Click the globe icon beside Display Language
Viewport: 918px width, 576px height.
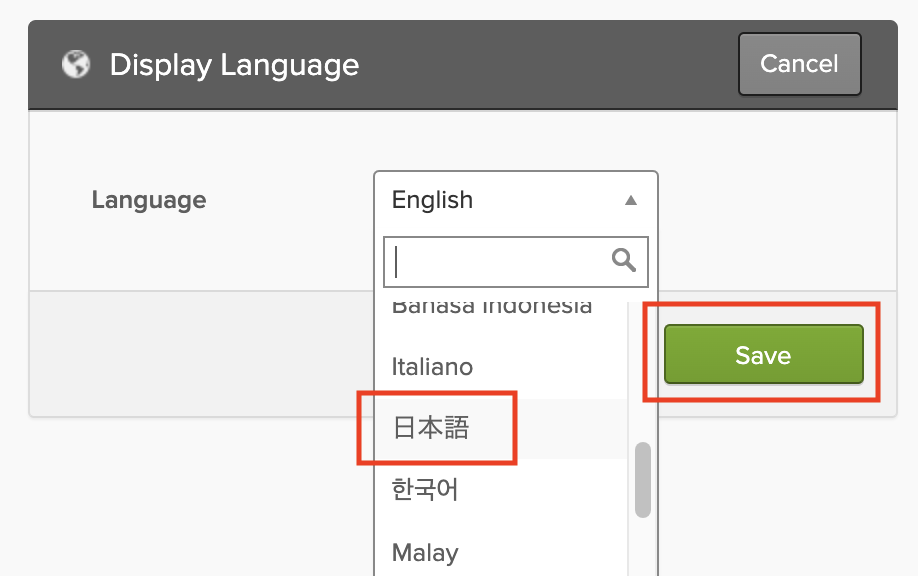pyautogui.click(x=75, y=65)
